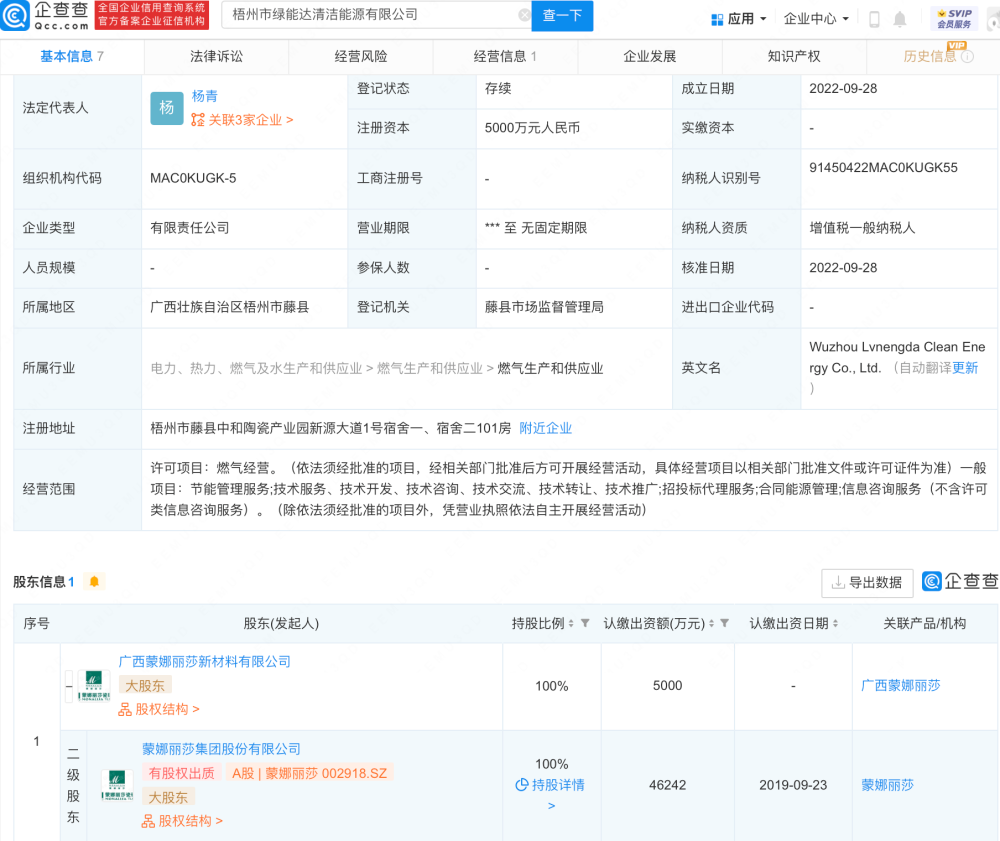The height and width of the screenshot is (841, 1000).
Task: Click the 杨 avatar of the legal representative
Action: pyautogui.click(x=166, y=108)
